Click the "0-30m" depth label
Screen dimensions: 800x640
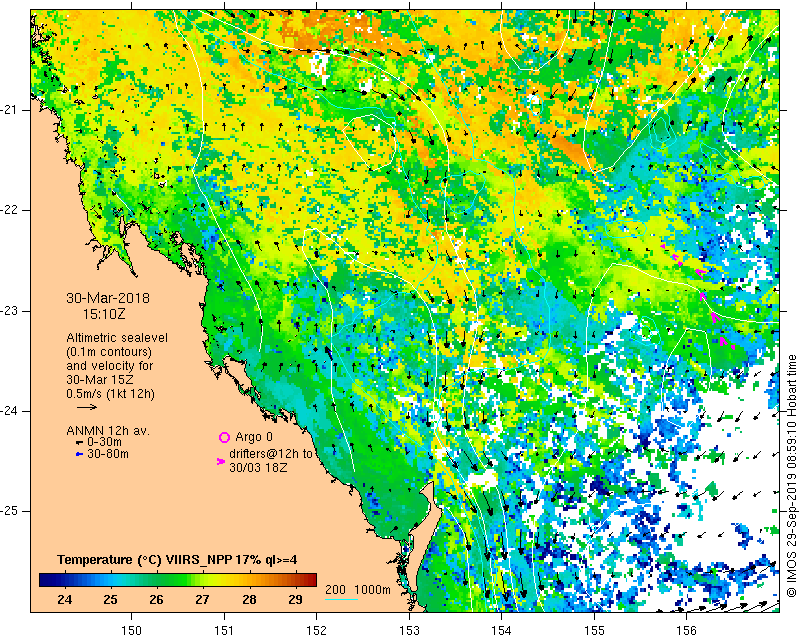click(x=105, y=442)
